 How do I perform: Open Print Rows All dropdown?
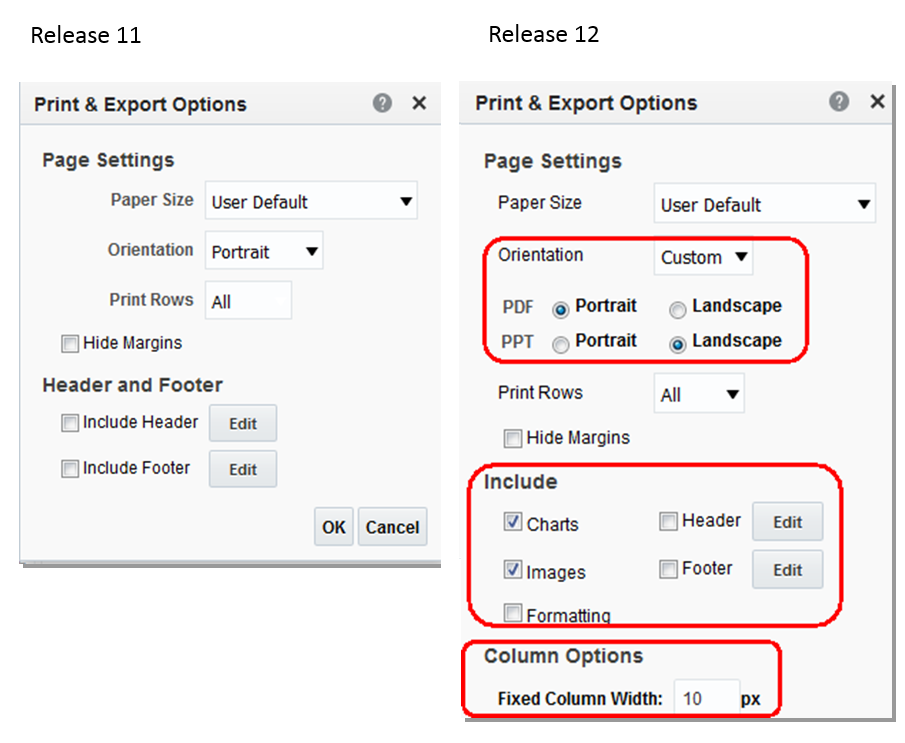click(699, 395)
